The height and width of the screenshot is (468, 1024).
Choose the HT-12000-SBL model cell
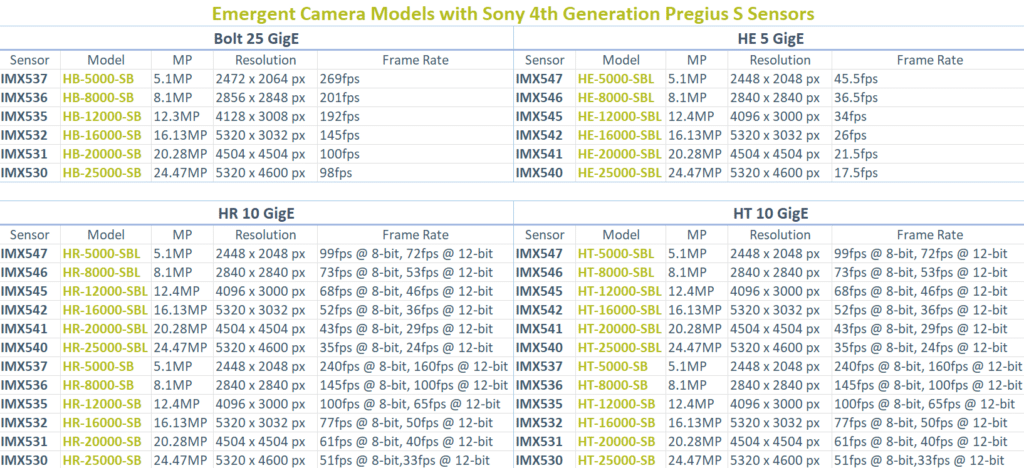(x=620, y=291)
